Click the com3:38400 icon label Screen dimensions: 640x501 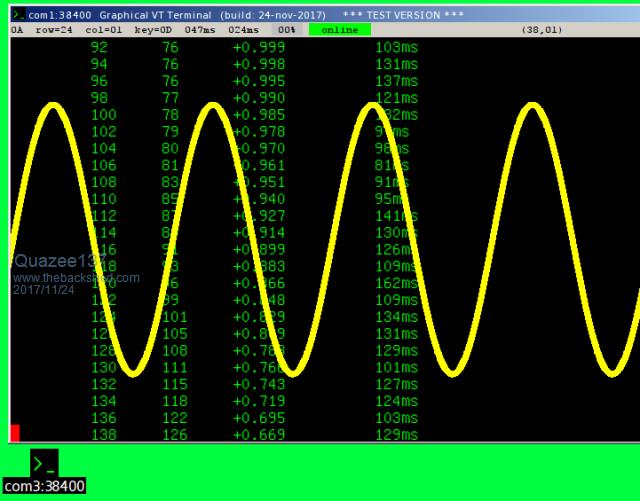point(43,486)
